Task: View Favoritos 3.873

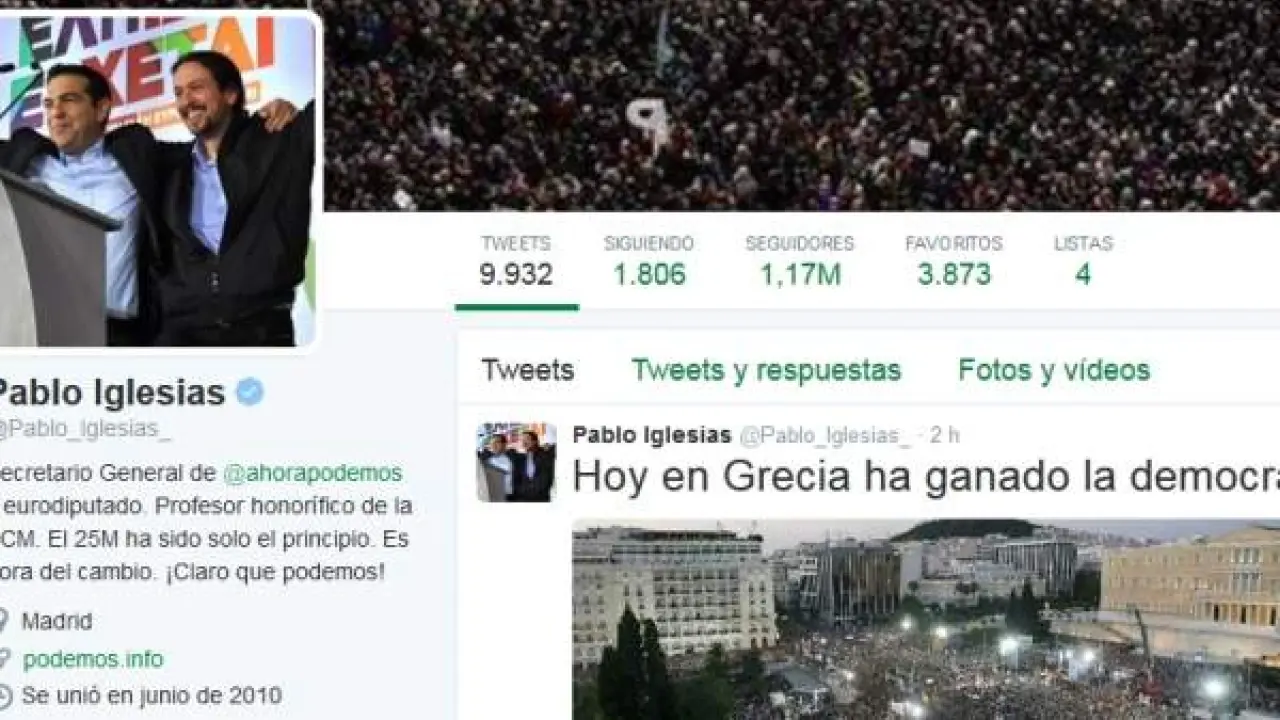Action: point(954,261)
